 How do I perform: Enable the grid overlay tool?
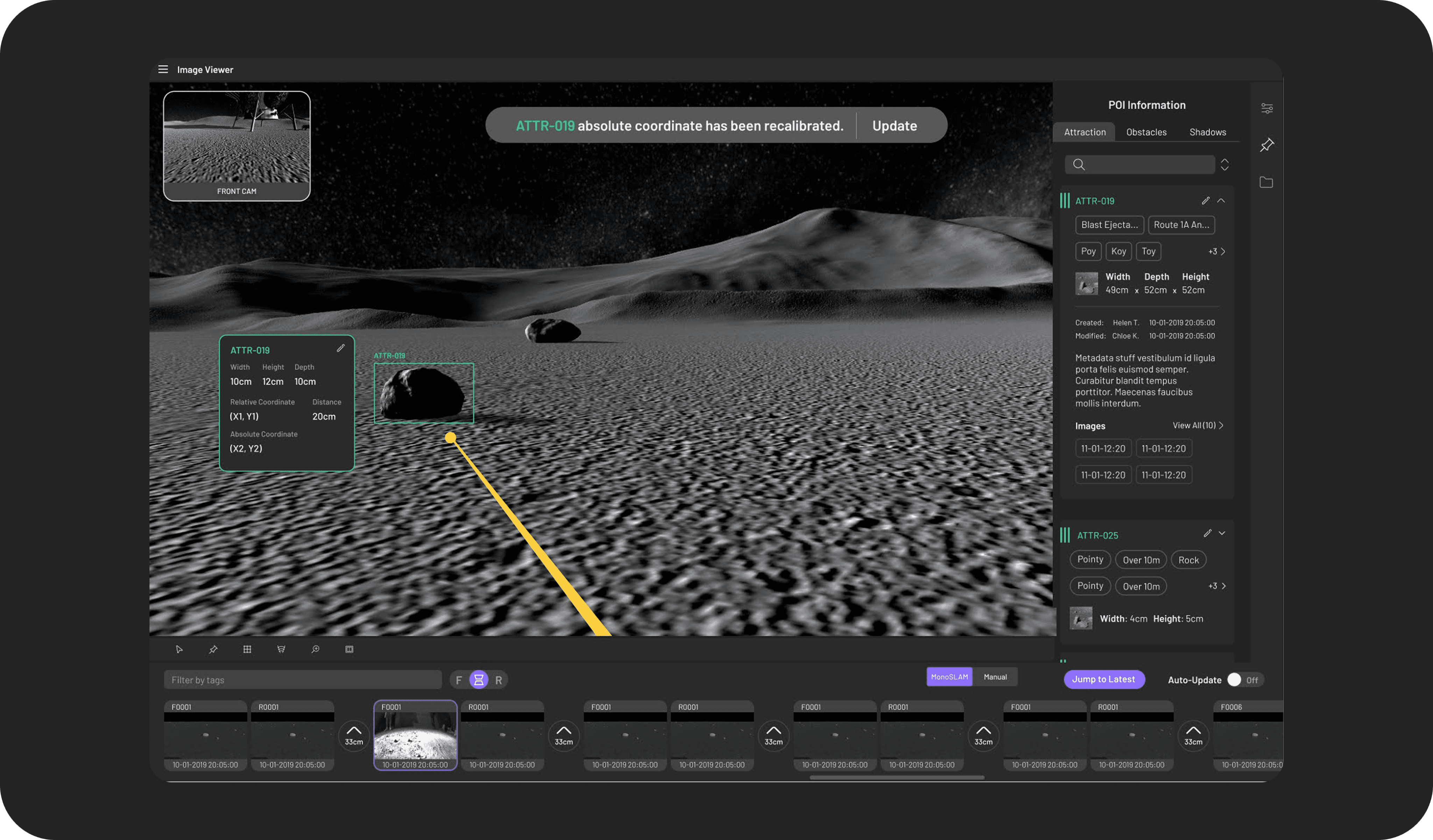coord(247,649)
